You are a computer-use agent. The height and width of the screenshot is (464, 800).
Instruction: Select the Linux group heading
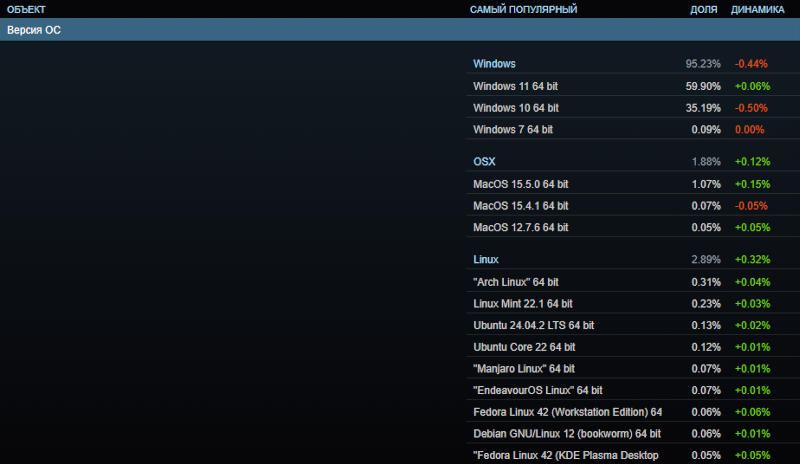click(485, 260)
